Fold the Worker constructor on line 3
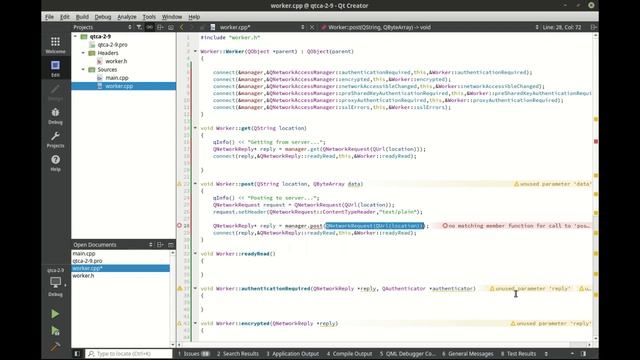640x360 pixels. [195, 51]
